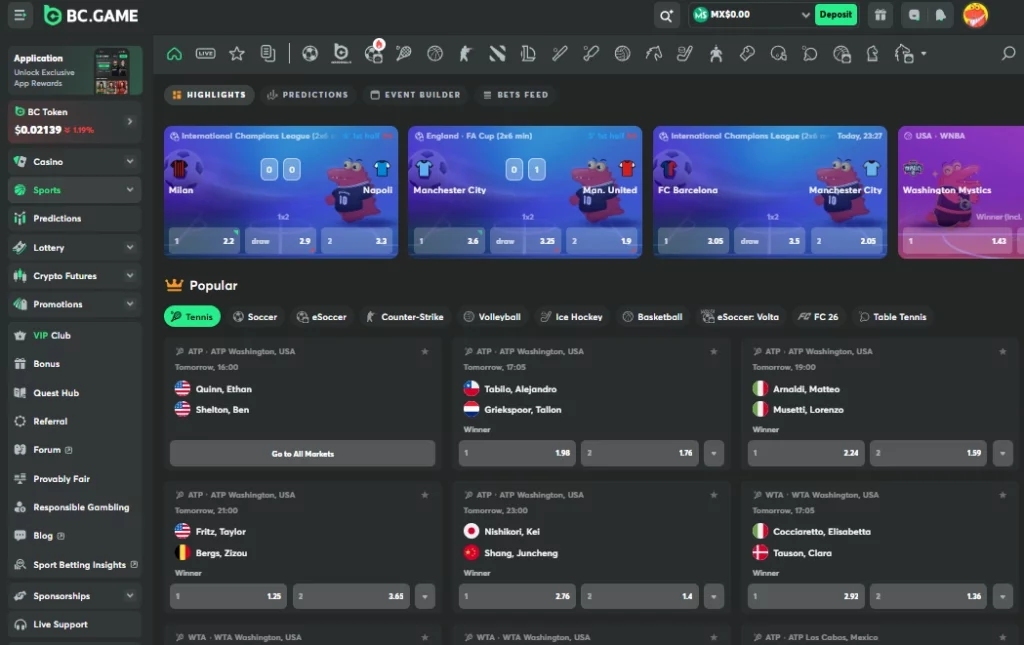Open BC Token price arrow
This screenshot has height=645, width=1024.
pyautogui.click(x=130, y=121)
